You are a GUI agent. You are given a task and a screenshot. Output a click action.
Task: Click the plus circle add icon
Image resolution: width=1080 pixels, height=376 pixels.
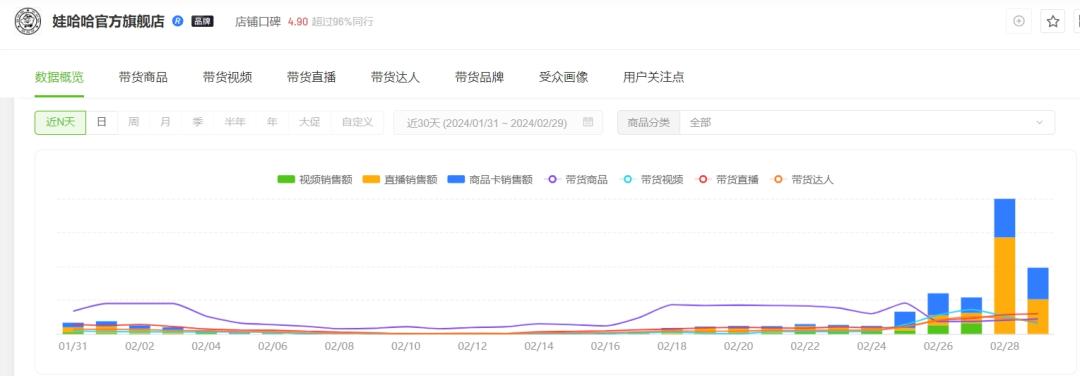click(x=1019, y=21)
